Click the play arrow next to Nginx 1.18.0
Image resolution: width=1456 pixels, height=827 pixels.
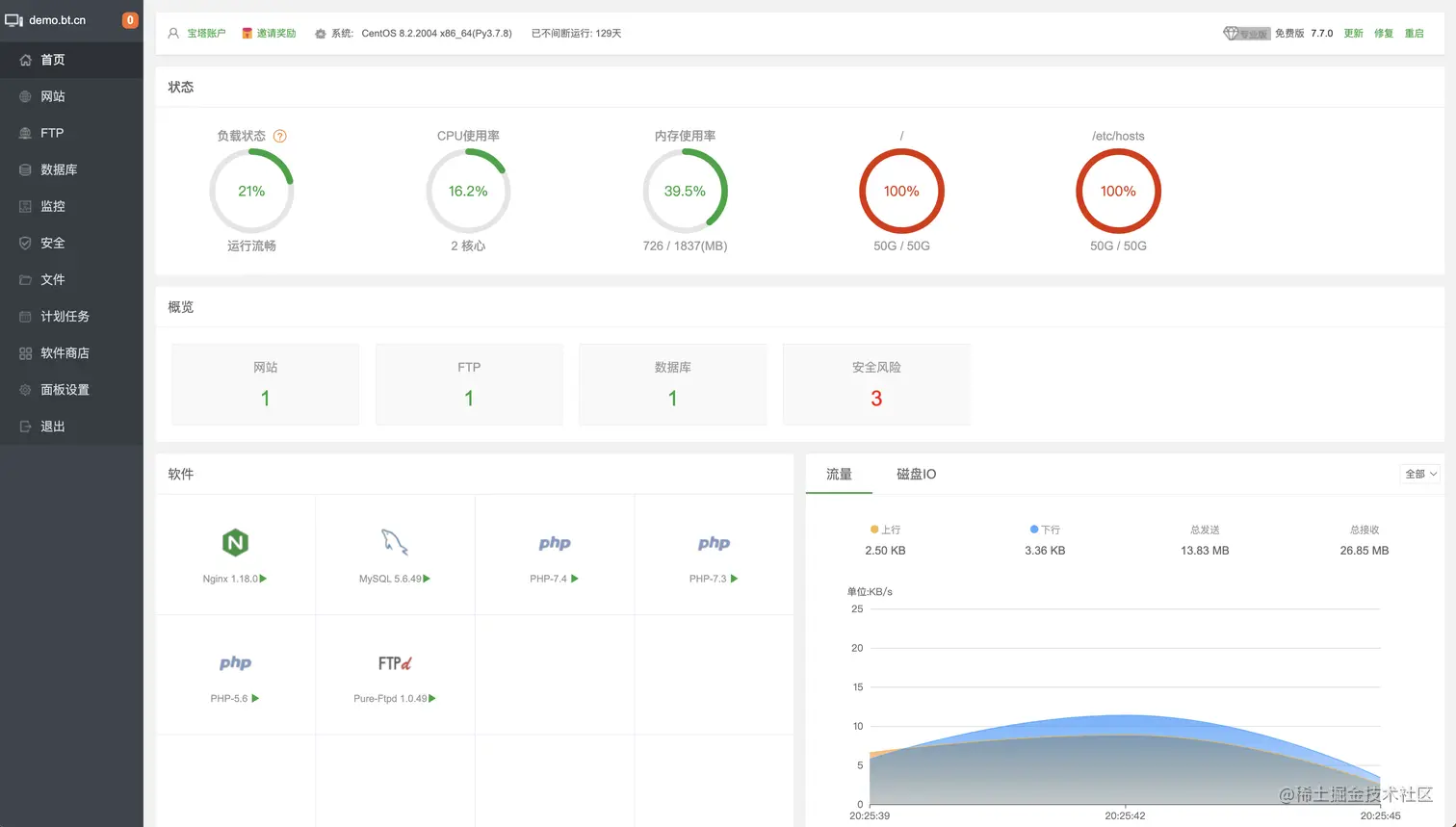tap(264, 579)
